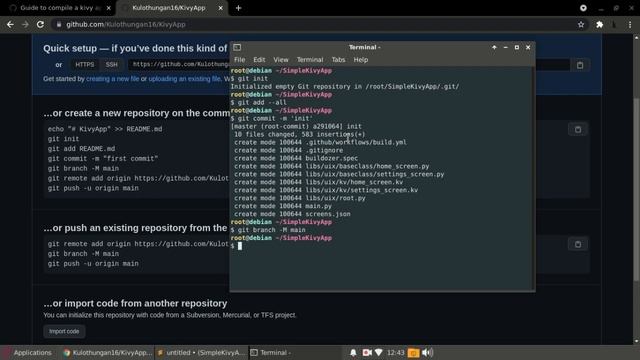Click the orange tray icon beside the clock
Screen dimensions: 640x360
tap(413, 353)
